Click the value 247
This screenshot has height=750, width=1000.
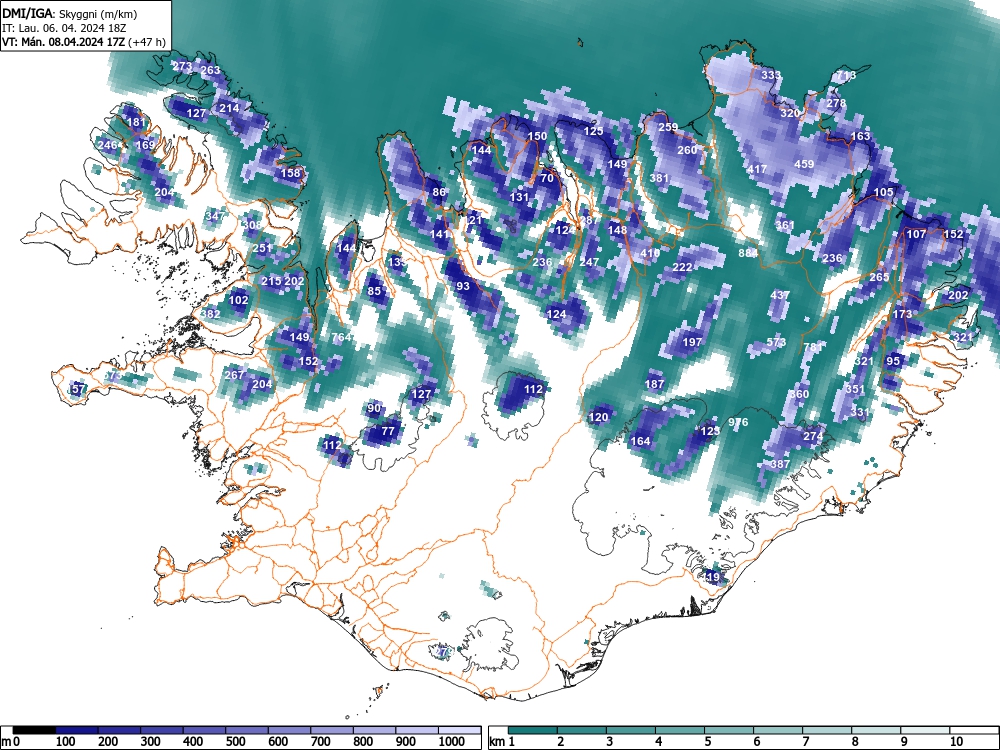tap(589, 262)
